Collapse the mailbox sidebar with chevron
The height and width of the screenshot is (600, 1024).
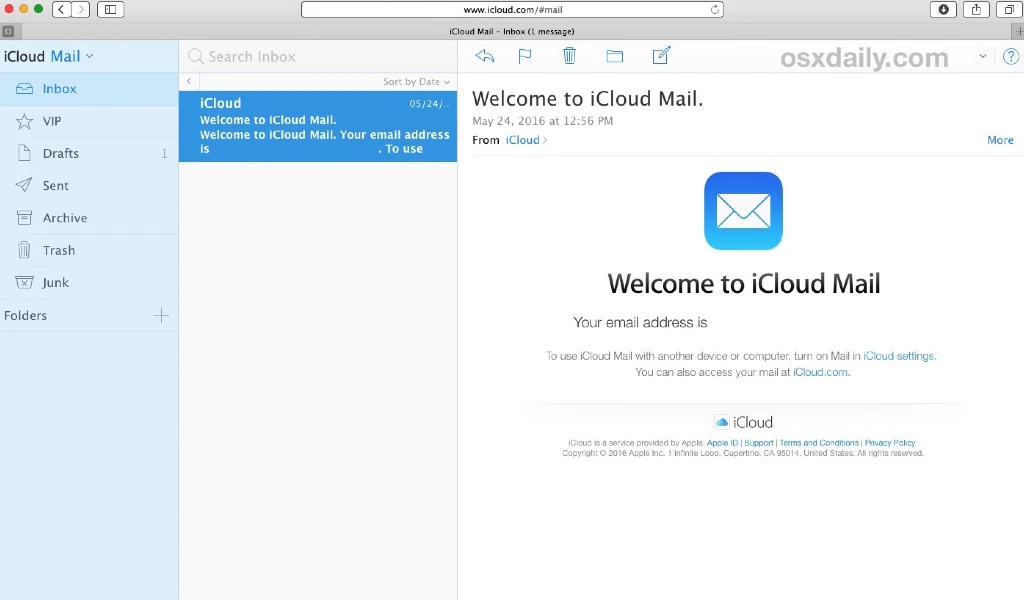[189, 81]
